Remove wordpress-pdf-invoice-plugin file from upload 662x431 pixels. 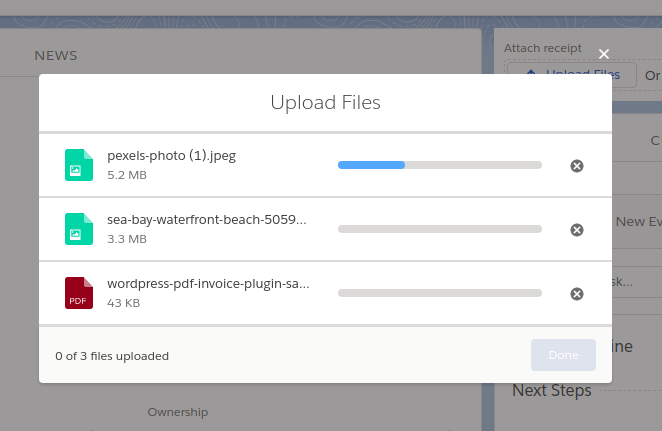tap(577, 294)
